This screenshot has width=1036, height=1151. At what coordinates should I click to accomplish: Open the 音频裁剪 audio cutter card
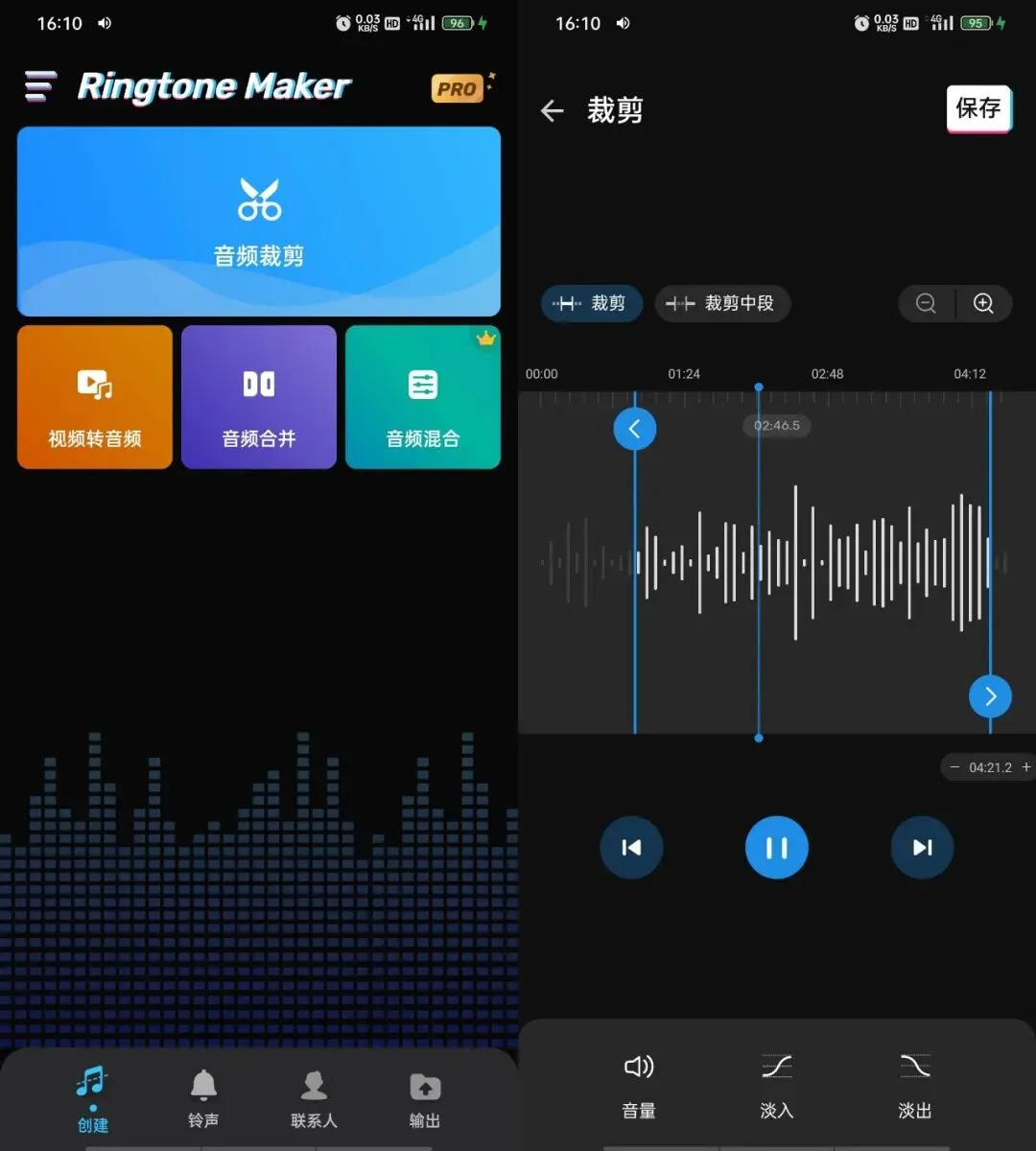pyautogui.click(x=259, y=222)
